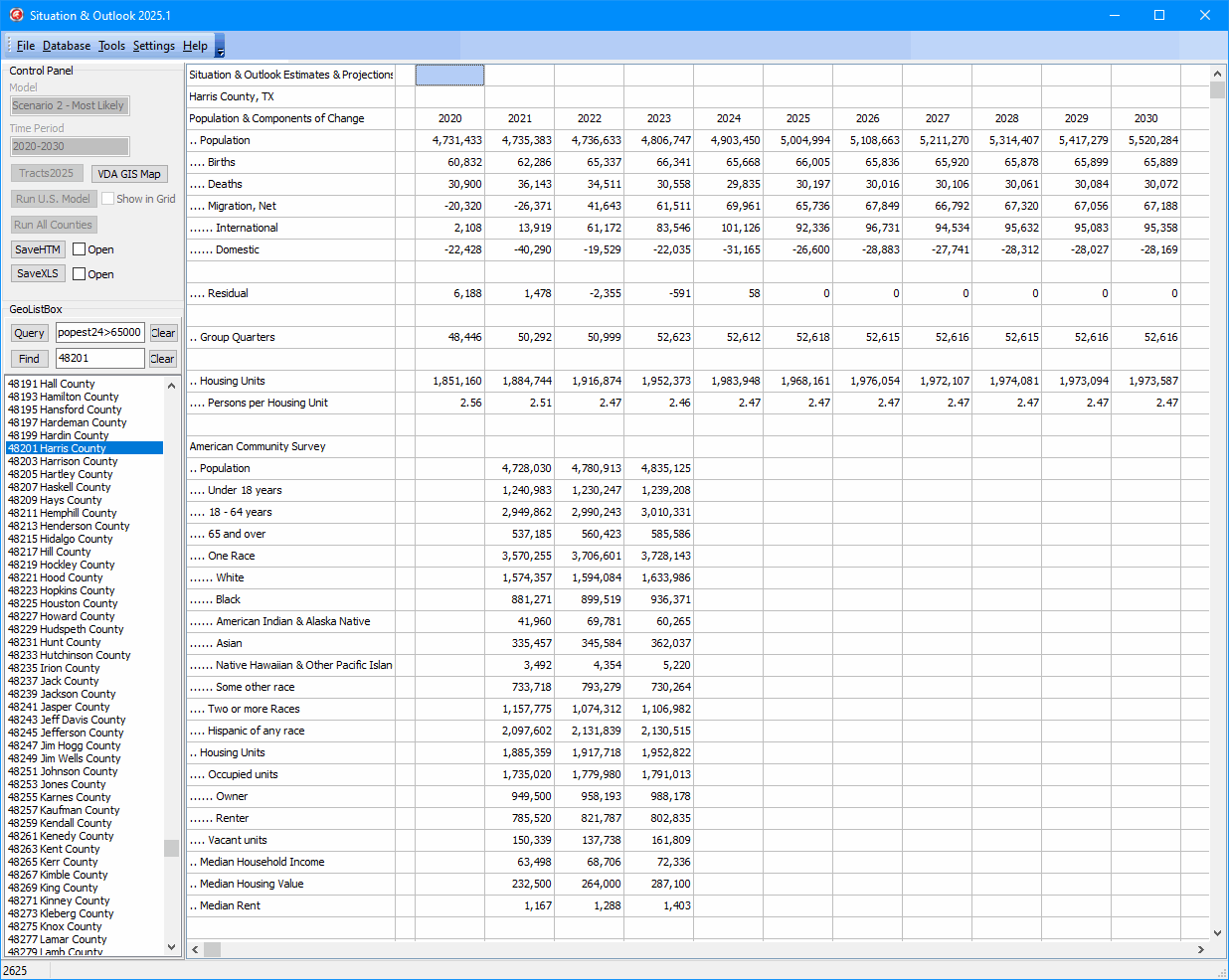Click the grid horizontal scroll right arrow
The width and height of the screenshot is (1229, 980).
click(x=1201, y=949)
